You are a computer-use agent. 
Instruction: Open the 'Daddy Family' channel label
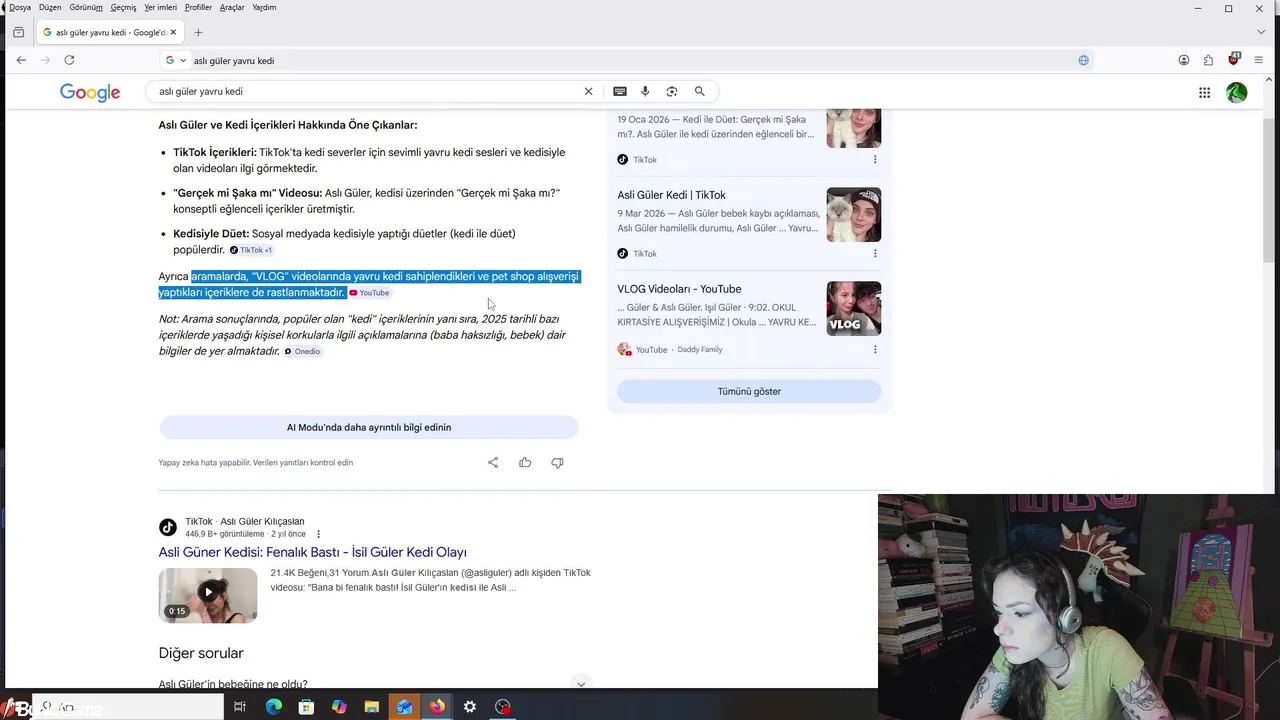click(x=700, y=349)
